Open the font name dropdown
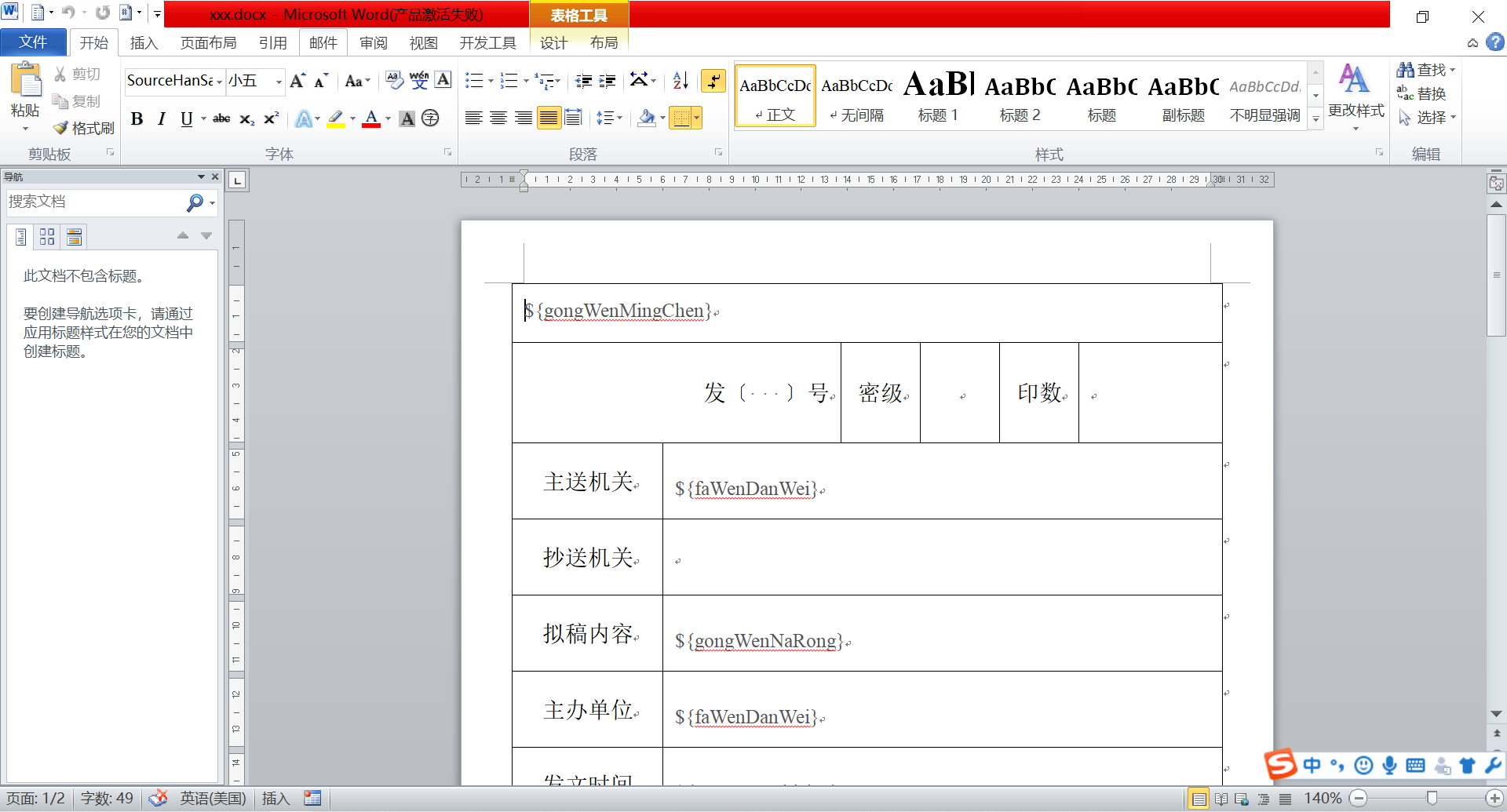1507x812 pixels. [219, 81]
